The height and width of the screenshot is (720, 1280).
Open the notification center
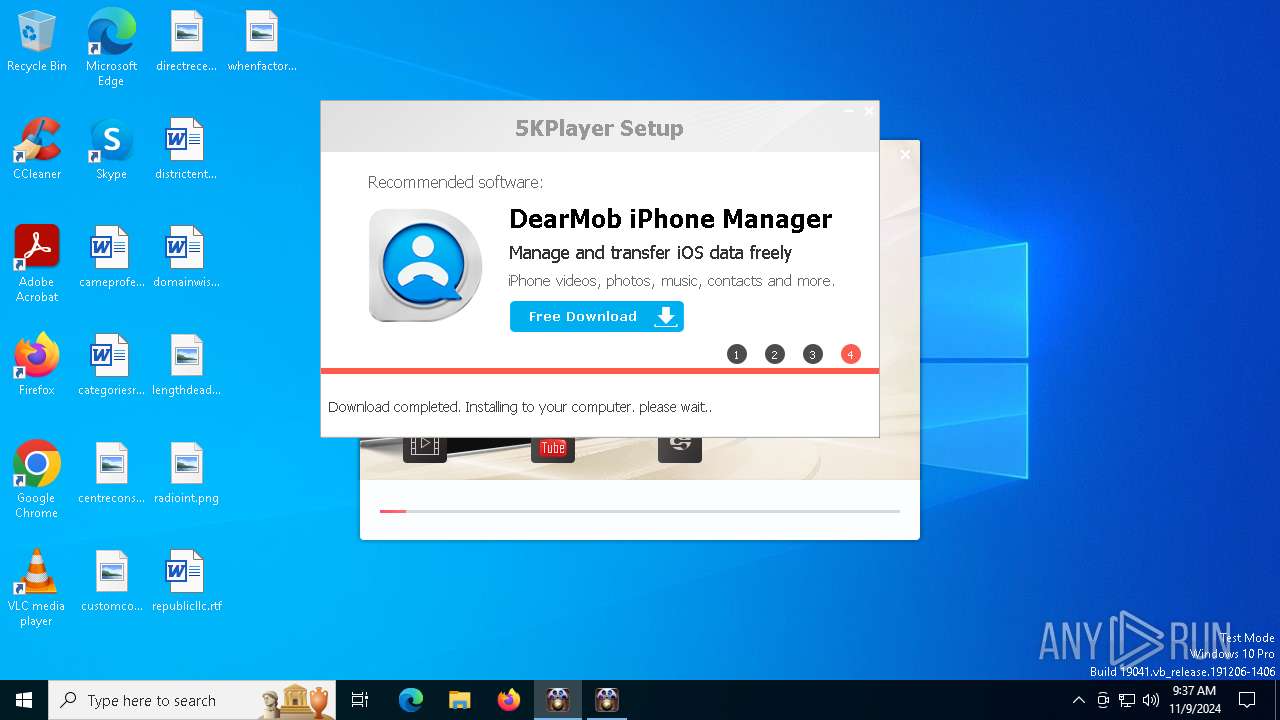pyautogui.click(x=1247, y=700)
